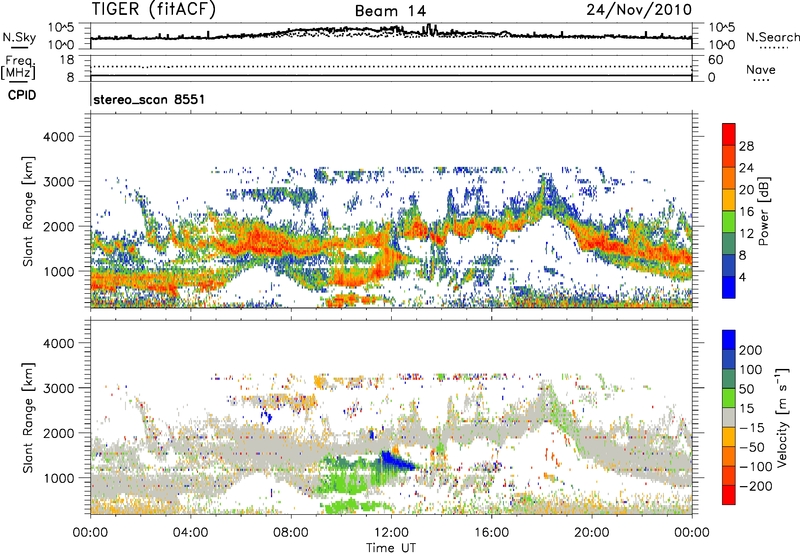
Task: Pick the teal Power segment between 8 and 12
Action: click(x=729, y=244)
